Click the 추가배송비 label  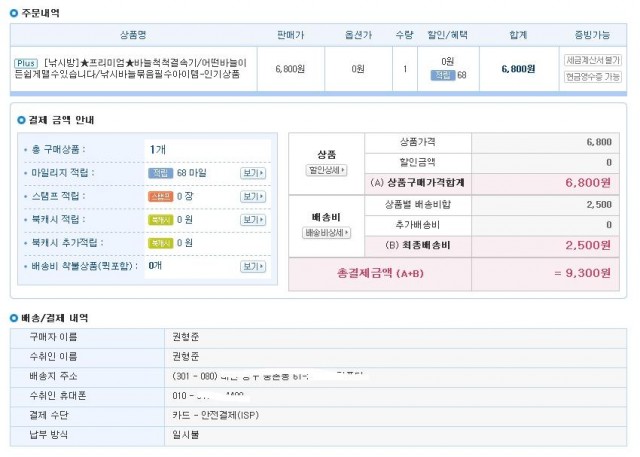pyautogui.click(x=418, y=225)
